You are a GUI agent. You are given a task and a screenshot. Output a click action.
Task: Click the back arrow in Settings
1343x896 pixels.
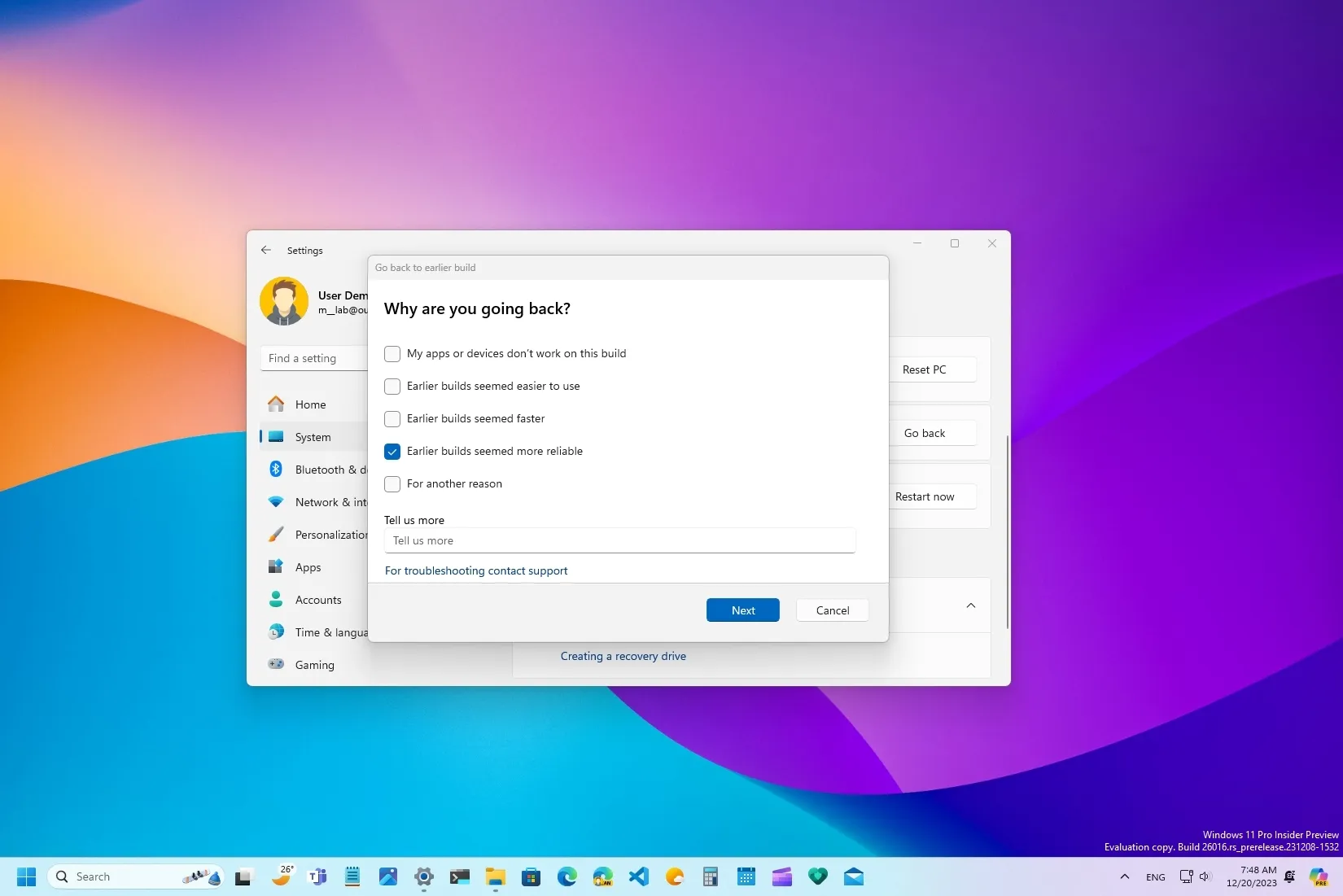click(x=266, y=250)
